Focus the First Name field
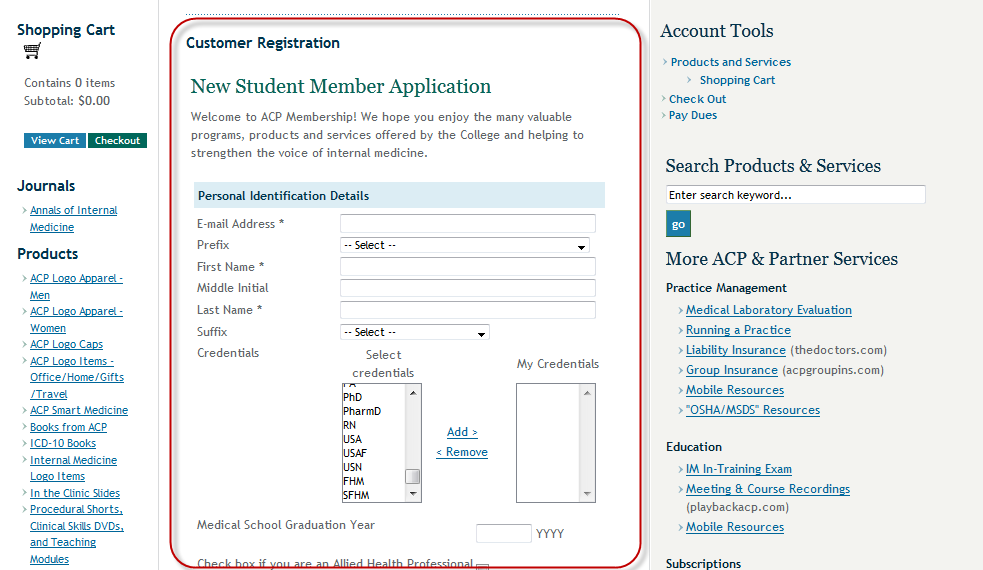The image size is (983, 570). click(468, 267)
